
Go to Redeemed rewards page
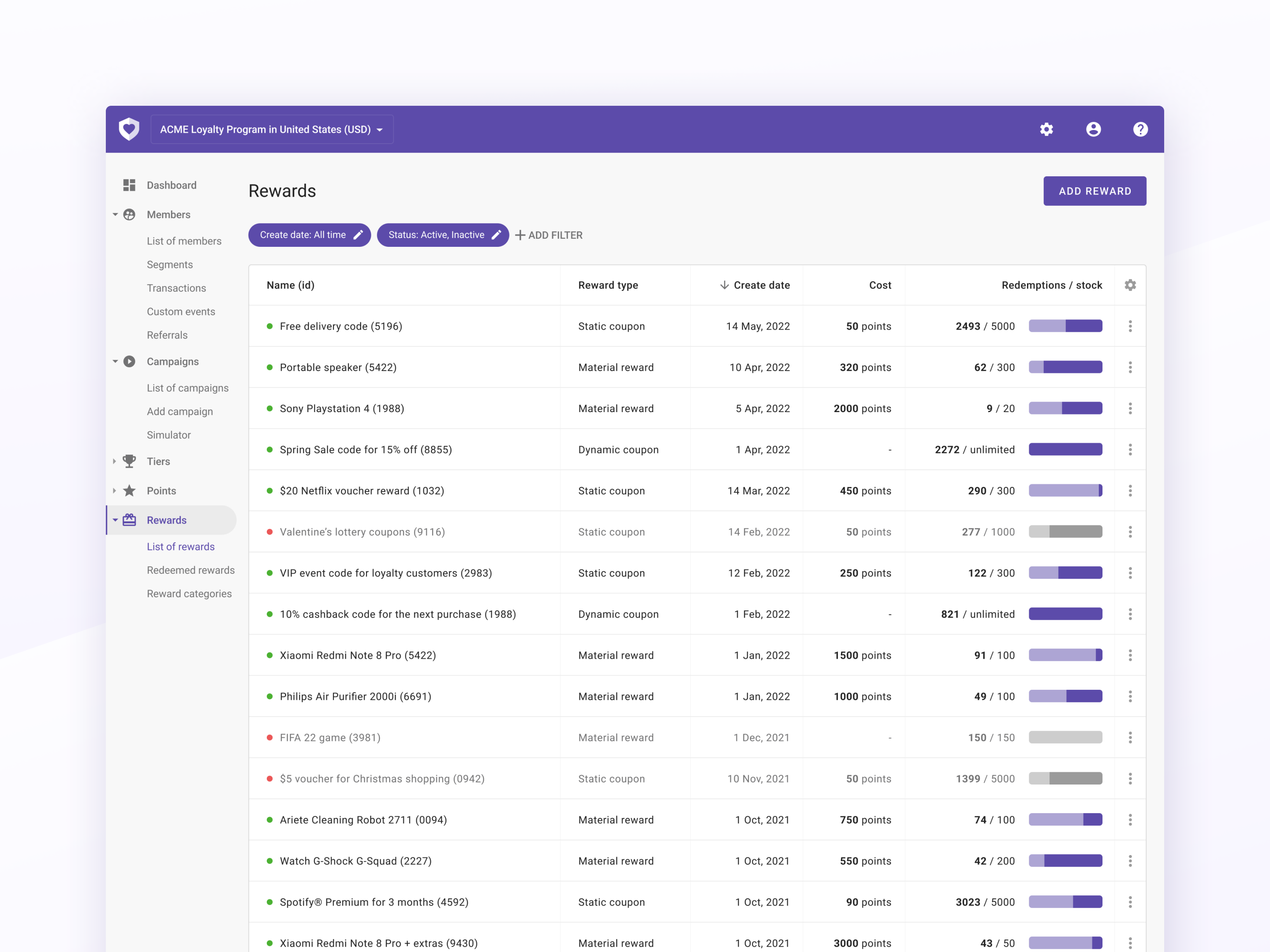click(190, 570)
